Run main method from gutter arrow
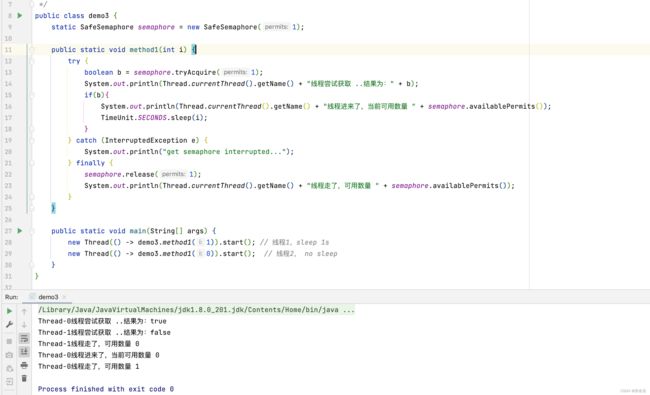650x395 pixels. tap(19, 231)
